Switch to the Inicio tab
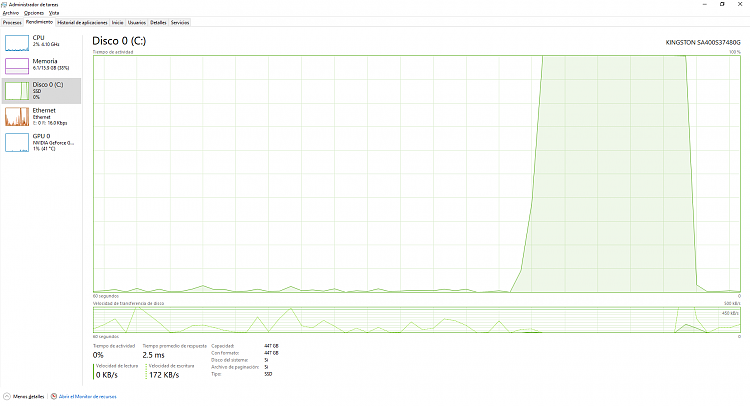Screen dimensions: 750x406 click(x=117, y=22)
